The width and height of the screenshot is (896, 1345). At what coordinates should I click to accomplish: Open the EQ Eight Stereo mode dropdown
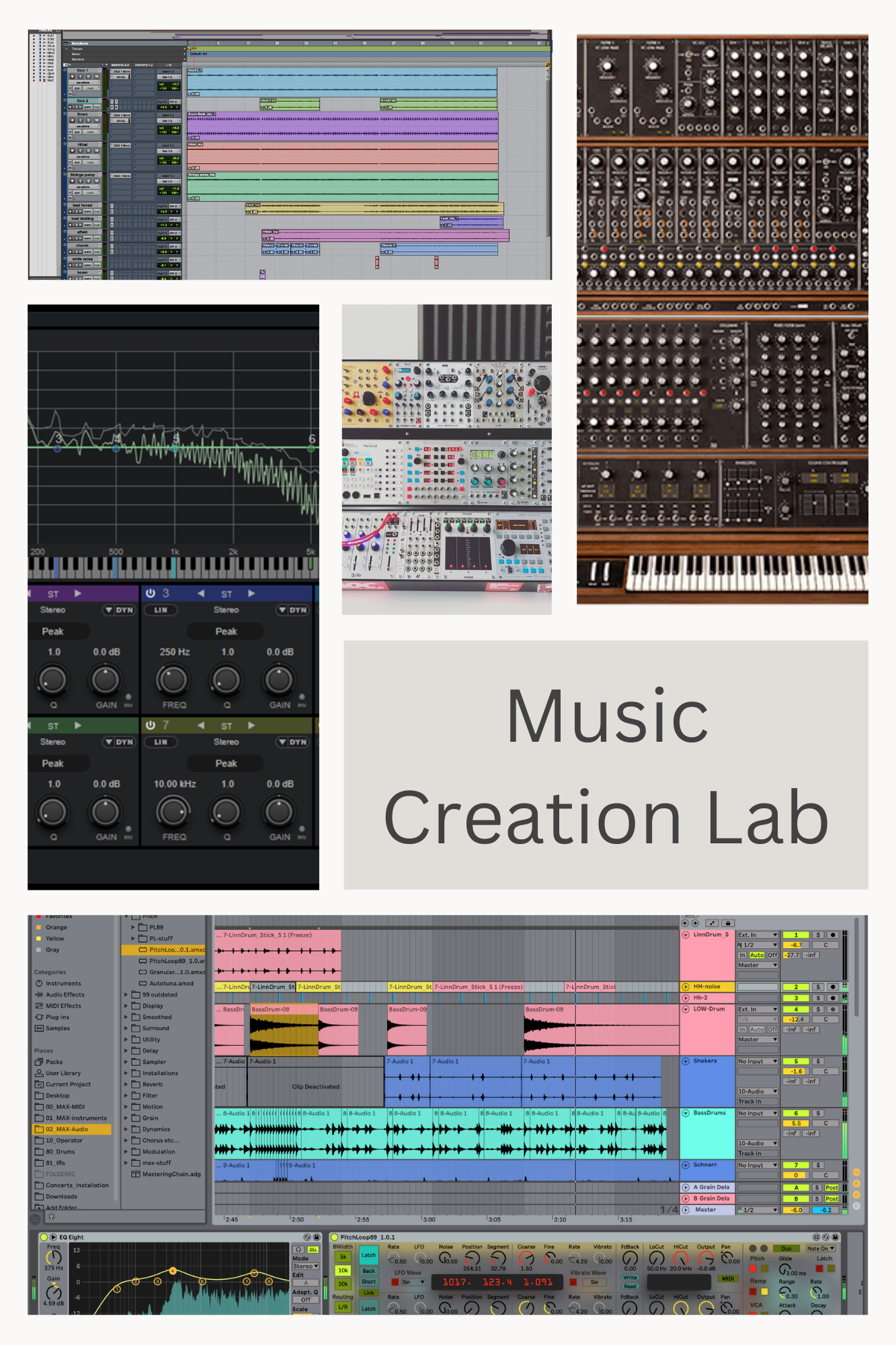[305, 1266]
